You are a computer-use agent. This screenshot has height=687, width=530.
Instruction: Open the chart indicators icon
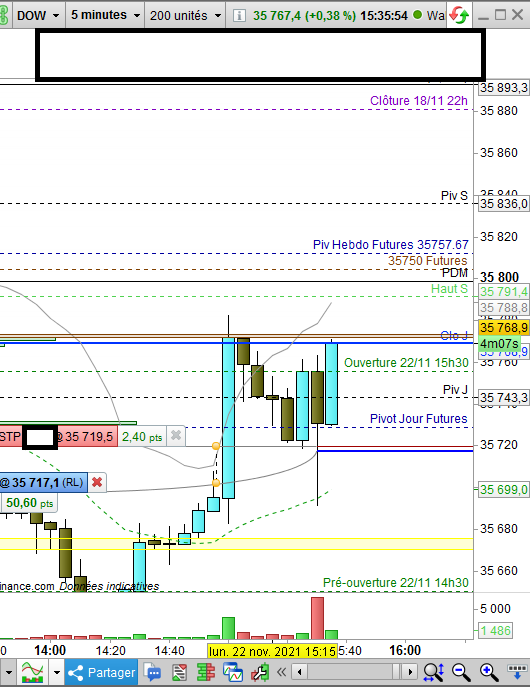33,672
